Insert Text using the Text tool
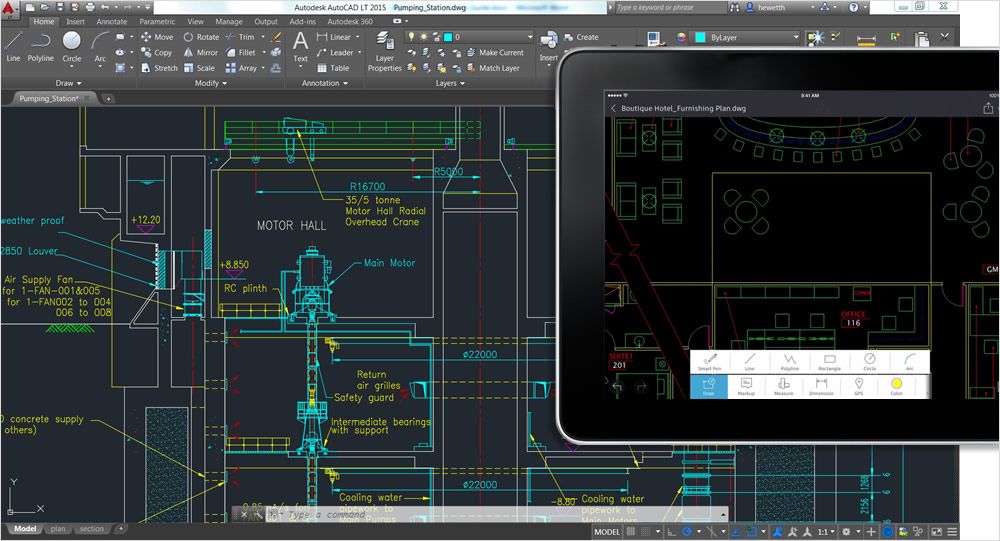Image resolution: width=1000 pixels, height=541 pixels. coord(300,47)
